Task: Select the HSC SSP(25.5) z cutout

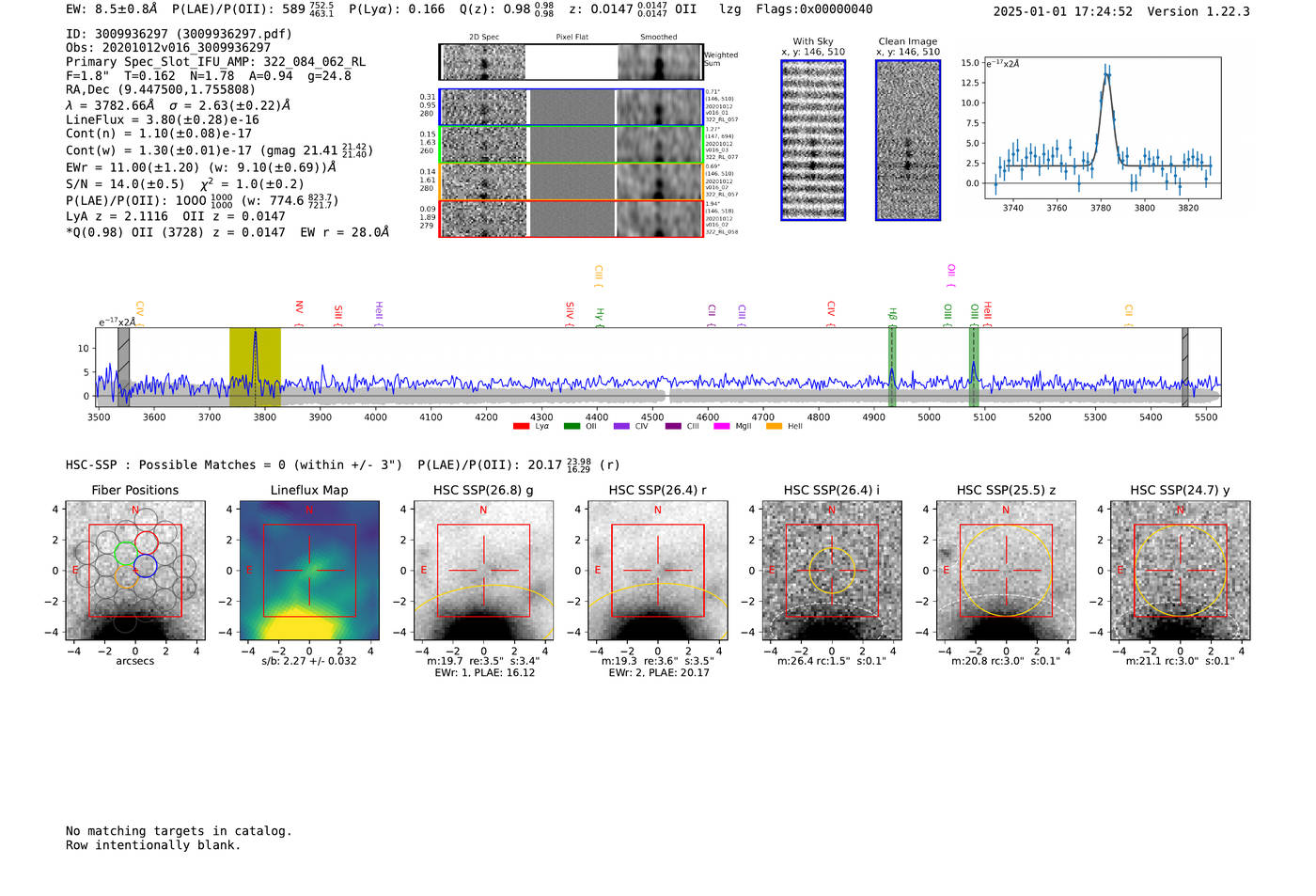Action: pos(1006,571)
